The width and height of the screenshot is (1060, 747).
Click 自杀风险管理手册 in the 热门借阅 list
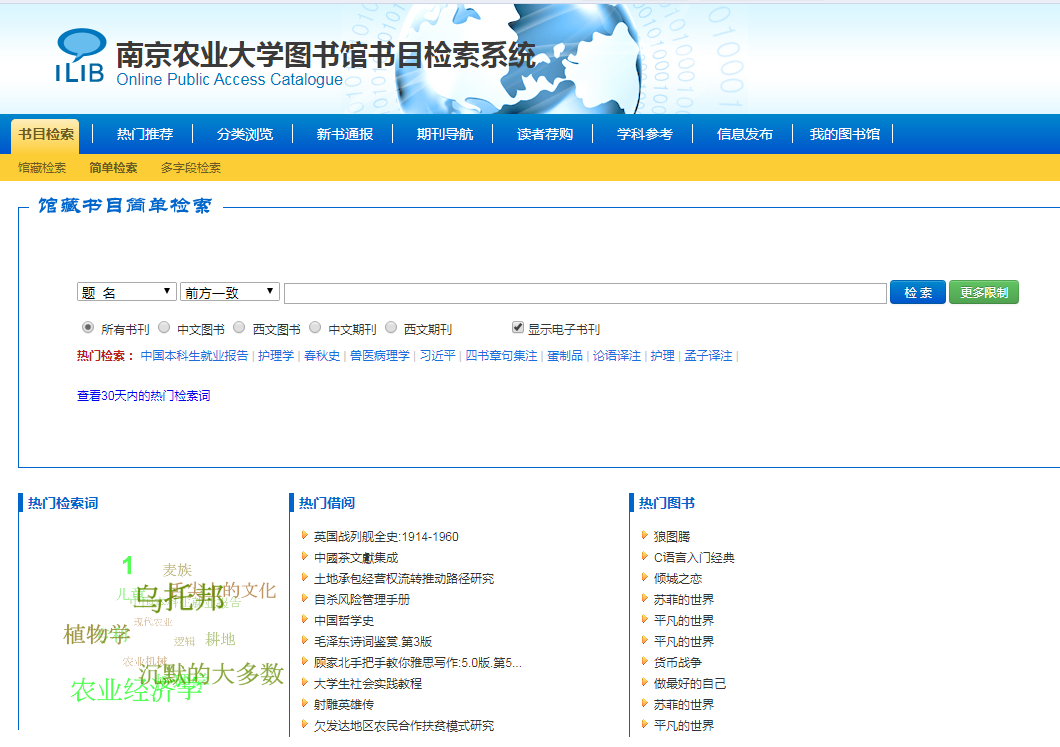pyautogui.click(x=362, y=600)
